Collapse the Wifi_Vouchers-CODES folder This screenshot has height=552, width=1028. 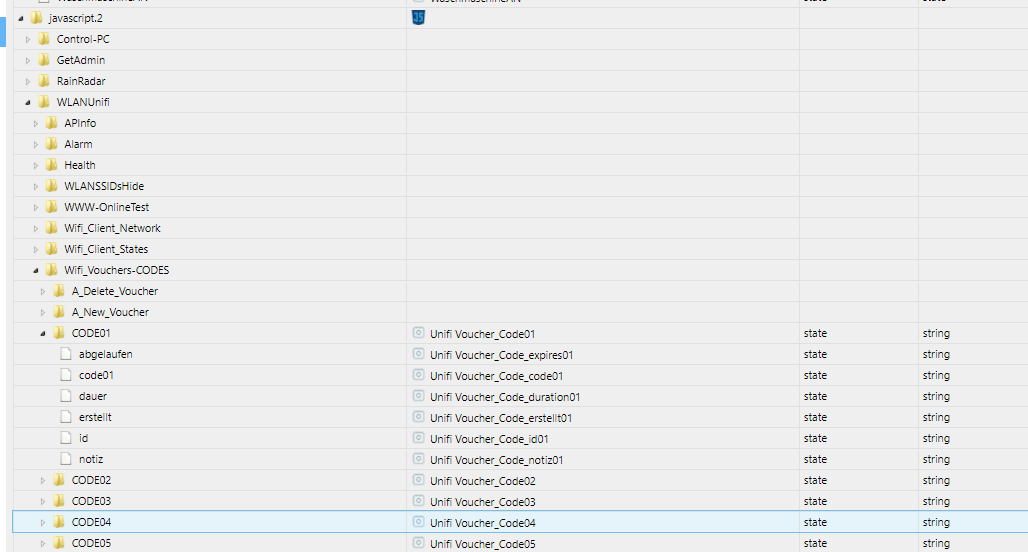click(x=36, y=270)
